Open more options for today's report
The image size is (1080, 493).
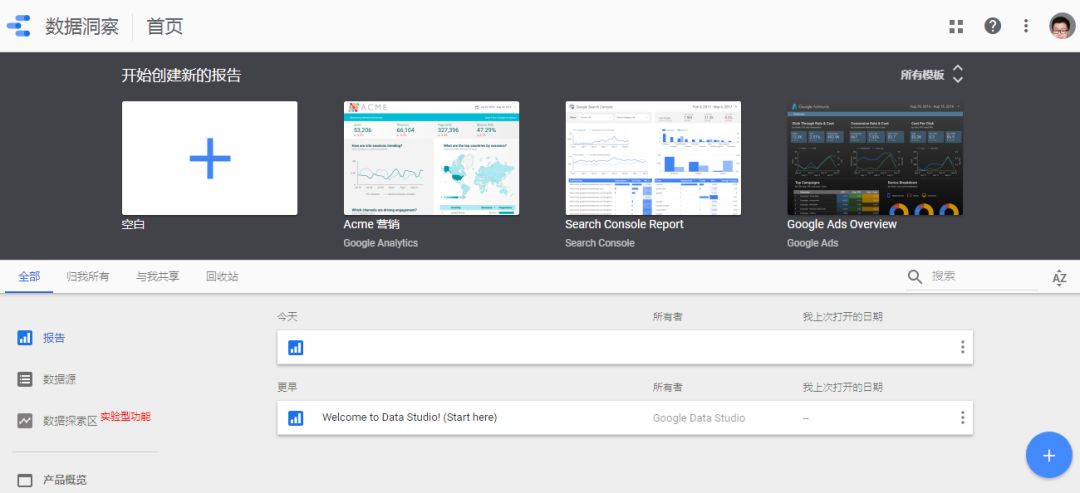tap(962, 347)
